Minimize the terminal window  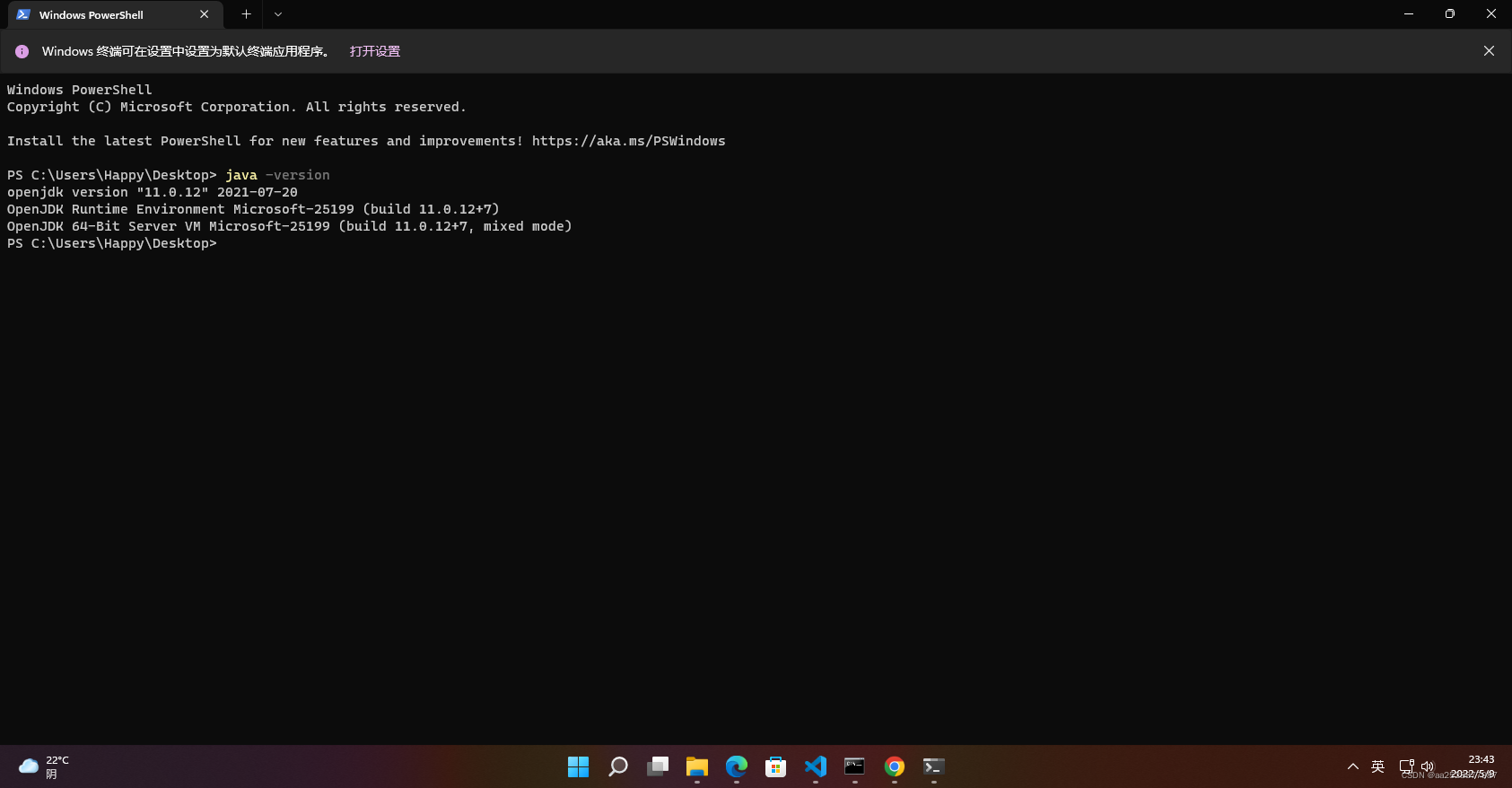tap(1409, 14)
